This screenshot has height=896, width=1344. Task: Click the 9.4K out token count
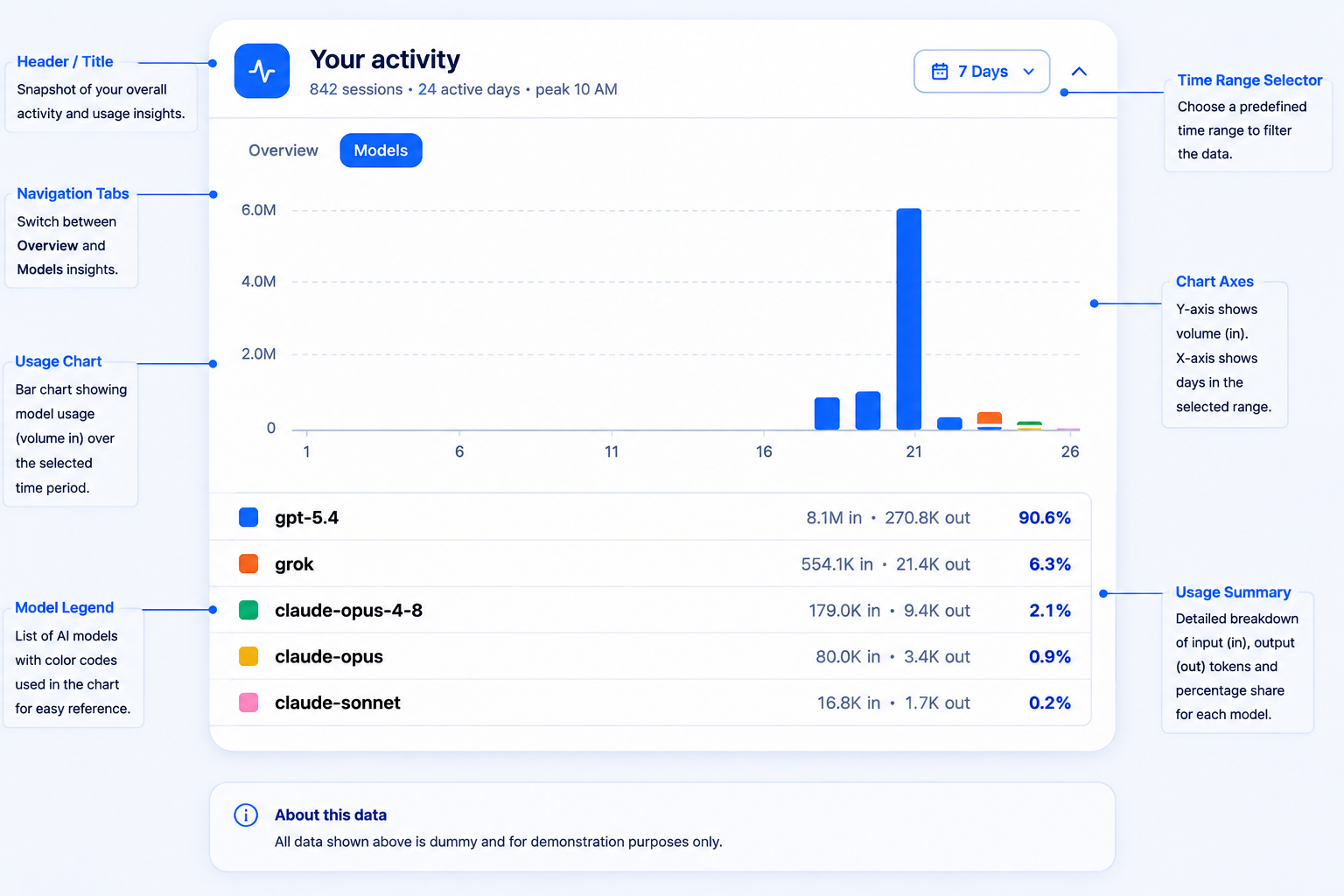(937, 611)
